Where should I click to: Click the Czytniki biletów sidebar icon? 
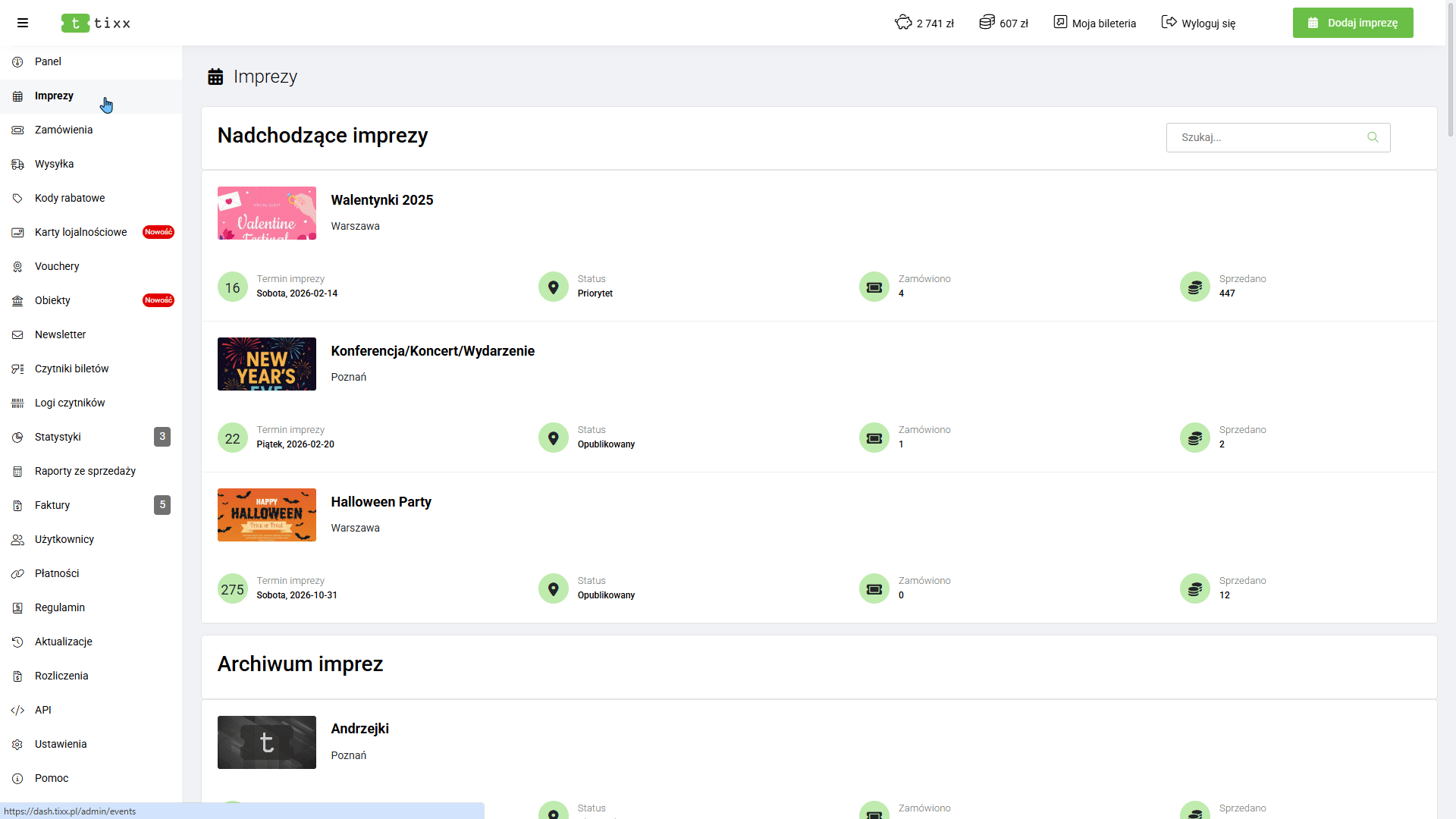[x=17, y=369]
